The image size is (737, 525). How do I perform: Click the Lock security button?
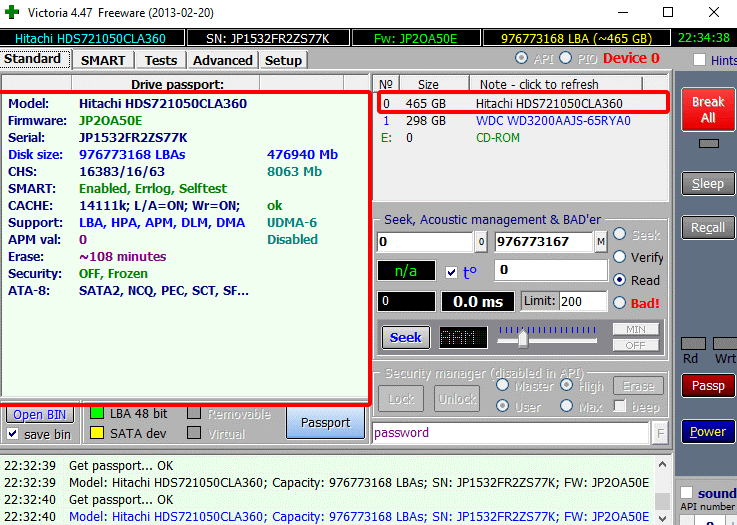[401, 399]
